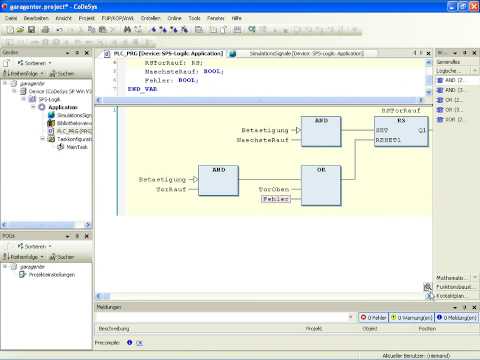Click the info icon next to Precompile
Image resolution: width=480 pixels, height=360 pixels.
[129, 342]
